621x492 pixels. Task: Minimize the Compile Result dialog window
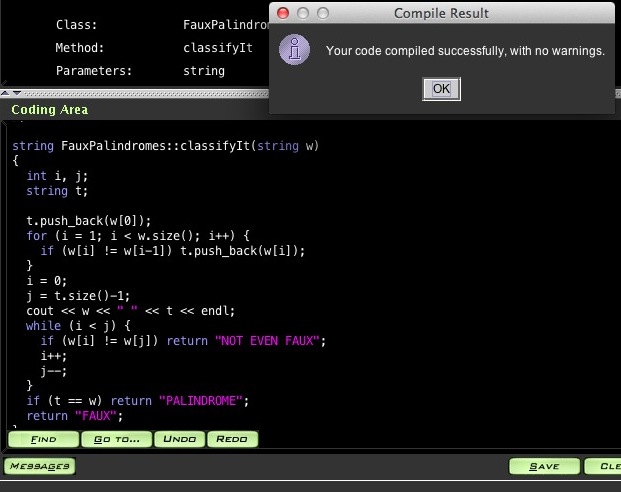click(303, 13)
